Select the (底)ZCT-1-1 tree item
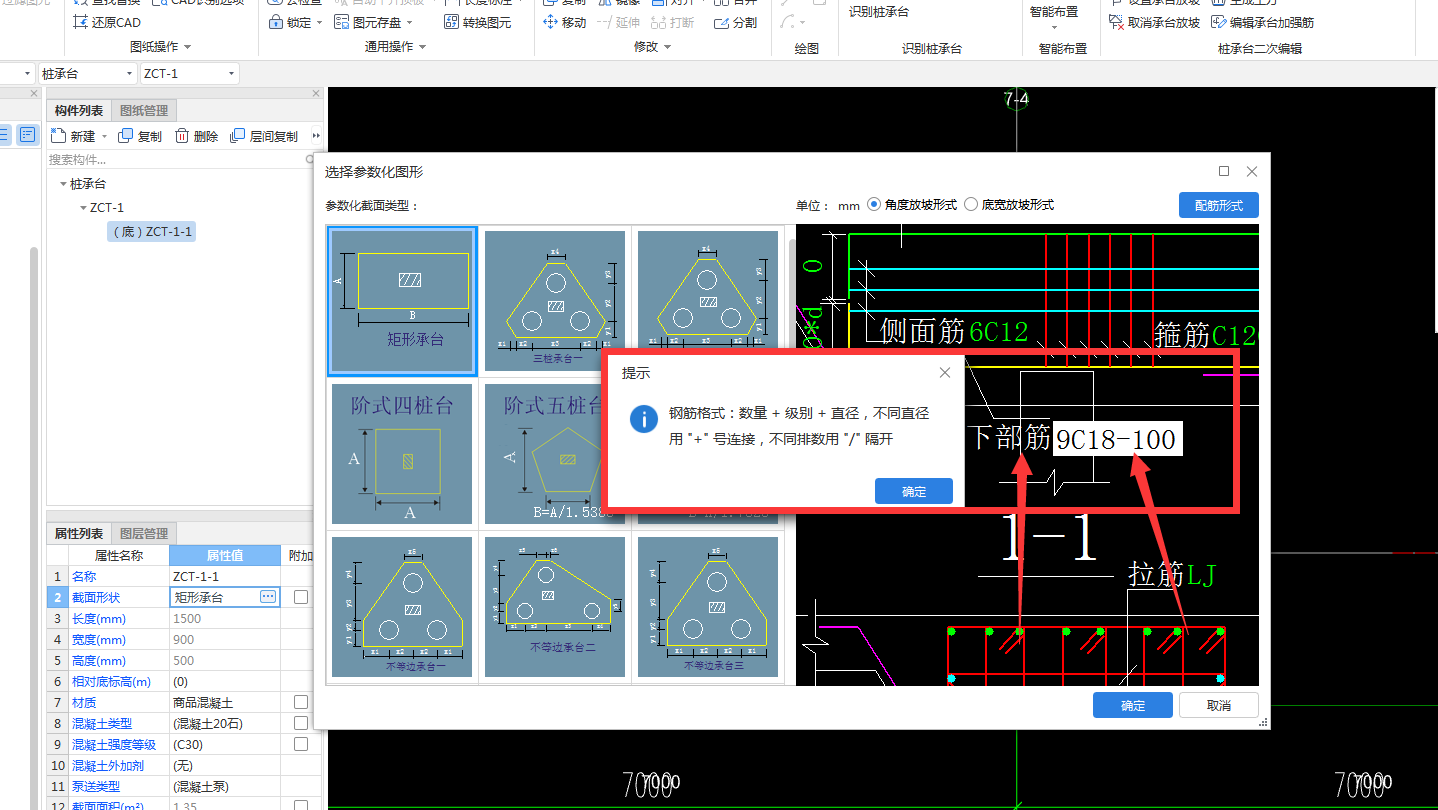 tap(153, 232)
